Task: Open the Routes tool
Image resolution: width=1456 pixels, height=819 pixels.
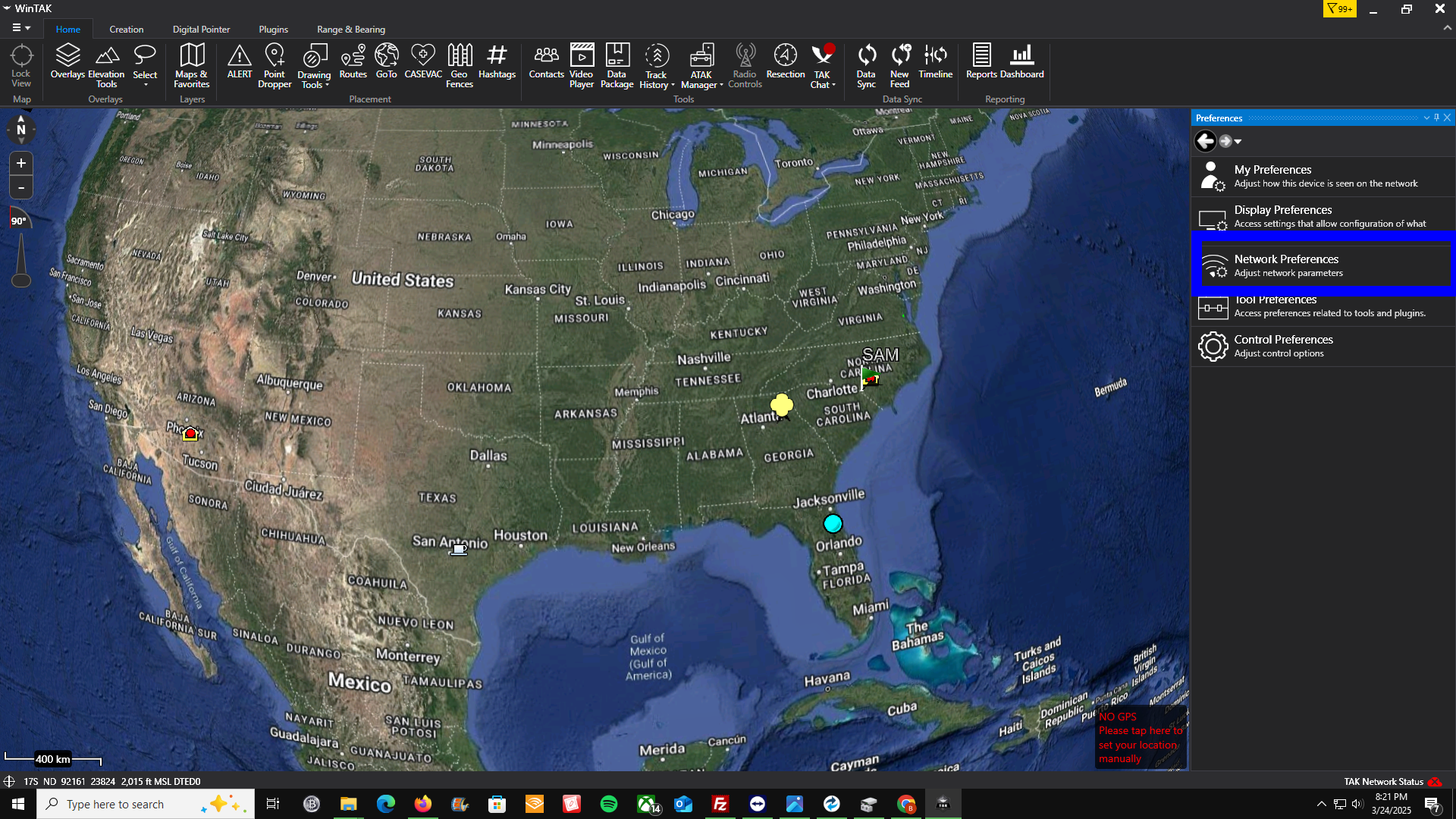Action: click(x=353, y=61)
